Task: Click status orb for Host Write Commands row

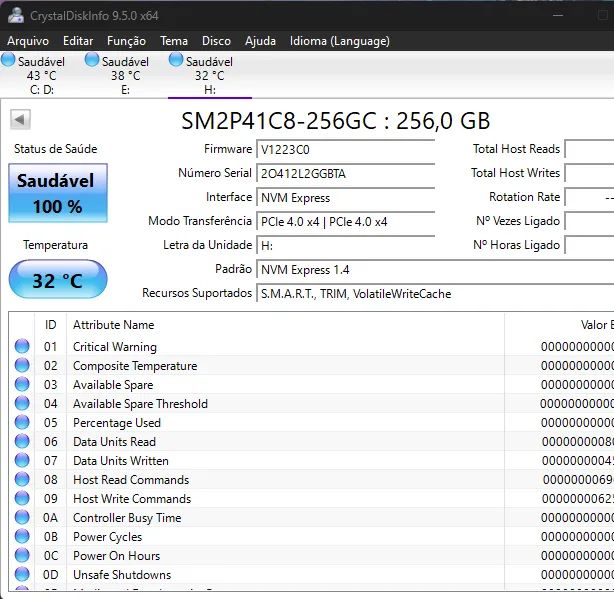Action: 22,498
